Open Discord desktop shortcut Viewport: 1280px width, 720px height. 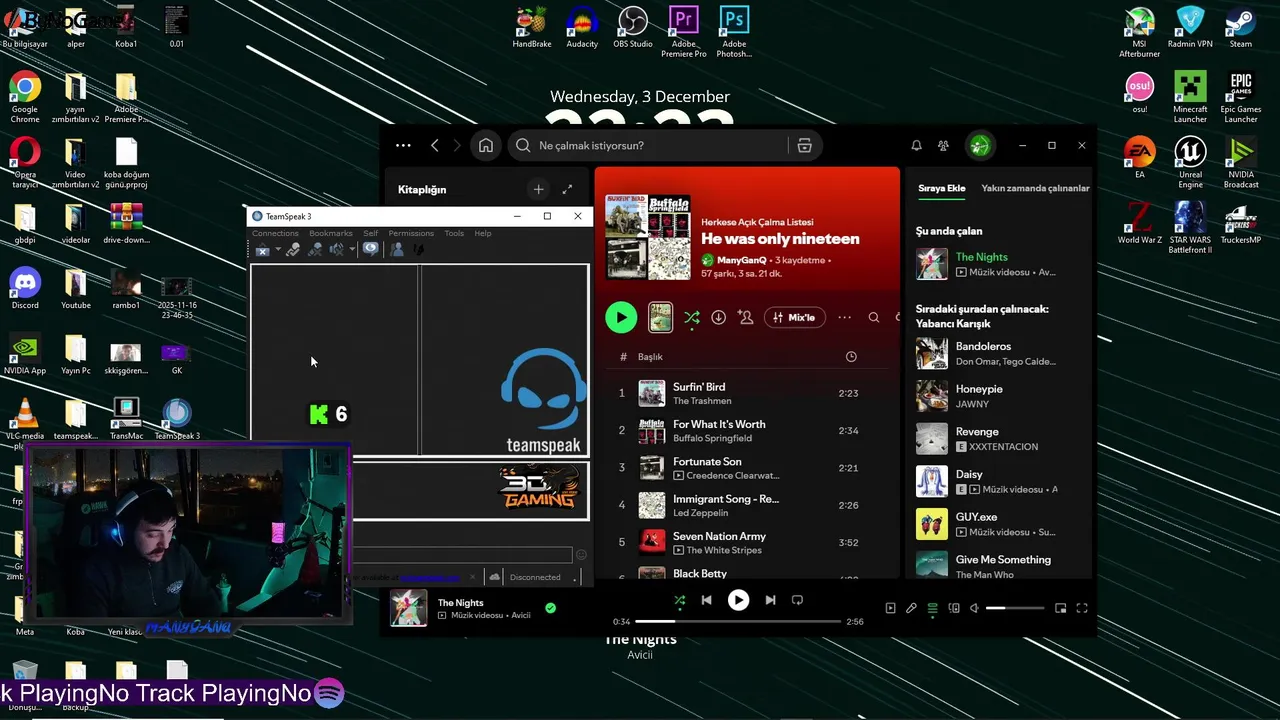[x=25, y=290]
